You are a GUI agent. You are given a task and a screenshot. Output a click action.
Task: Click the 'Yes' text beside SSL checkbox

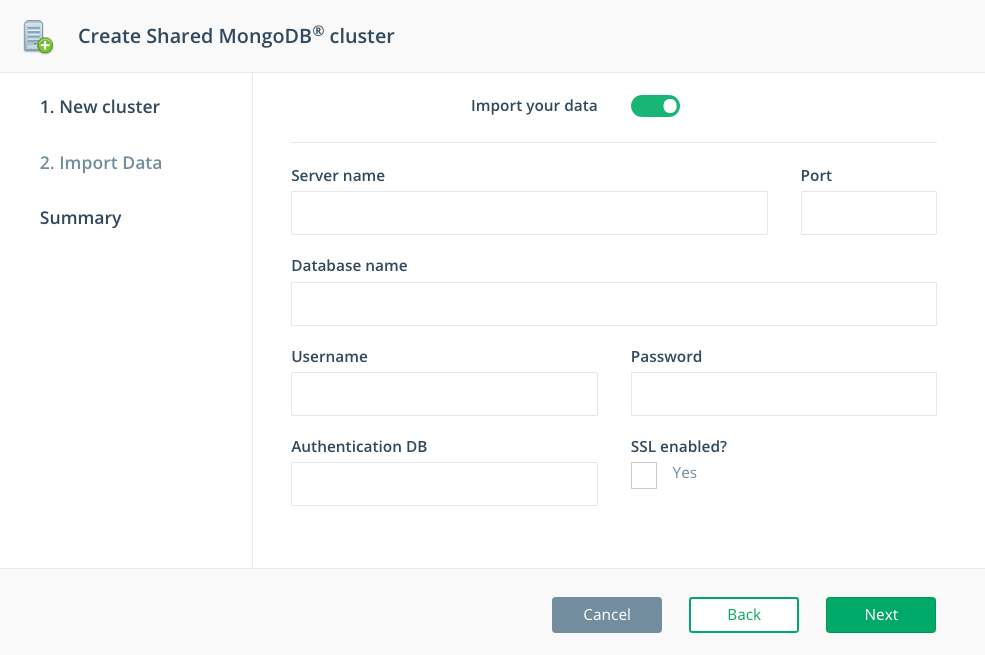pyautogui.click(x=685, y=473)
